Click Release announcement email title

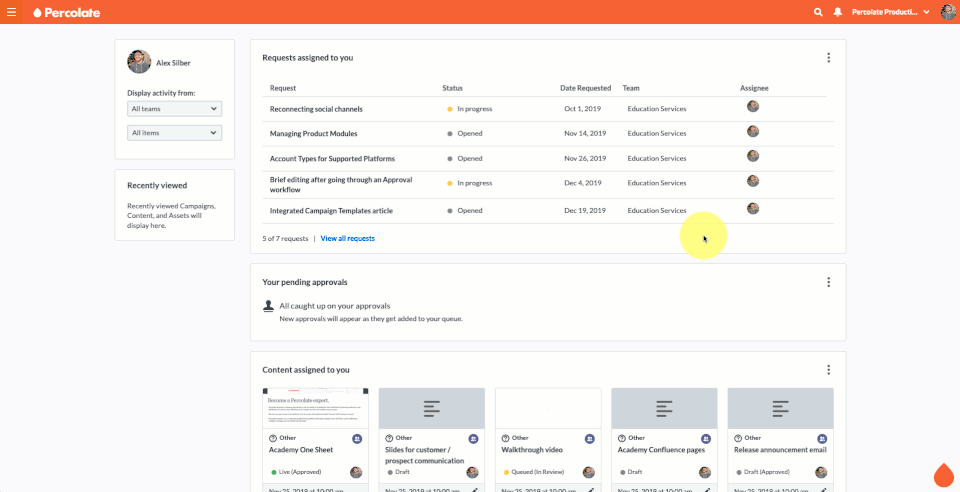click(x=780, y=450)
